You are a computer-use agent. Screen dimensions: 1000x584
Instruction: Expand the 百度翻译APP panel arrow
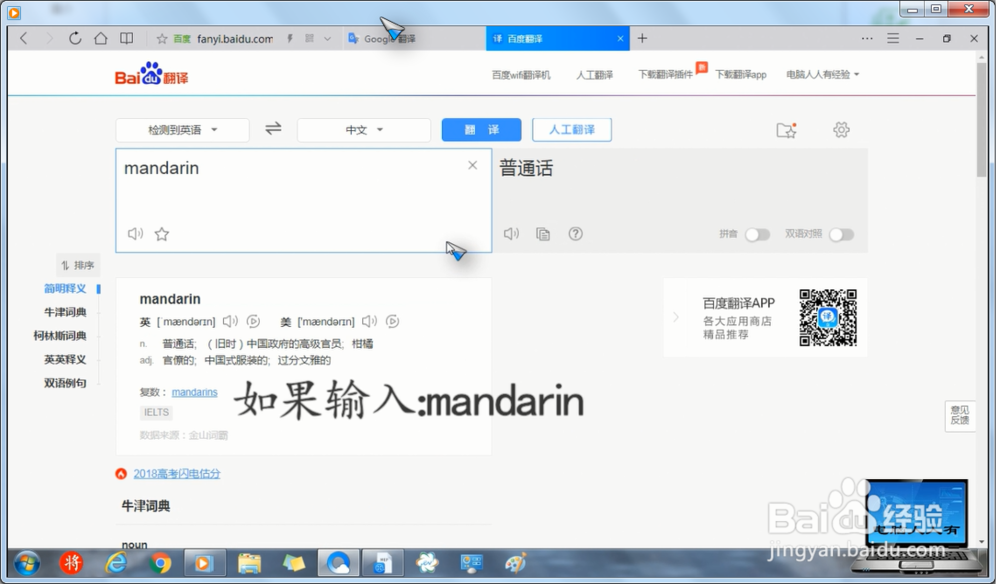click(676, 317)
